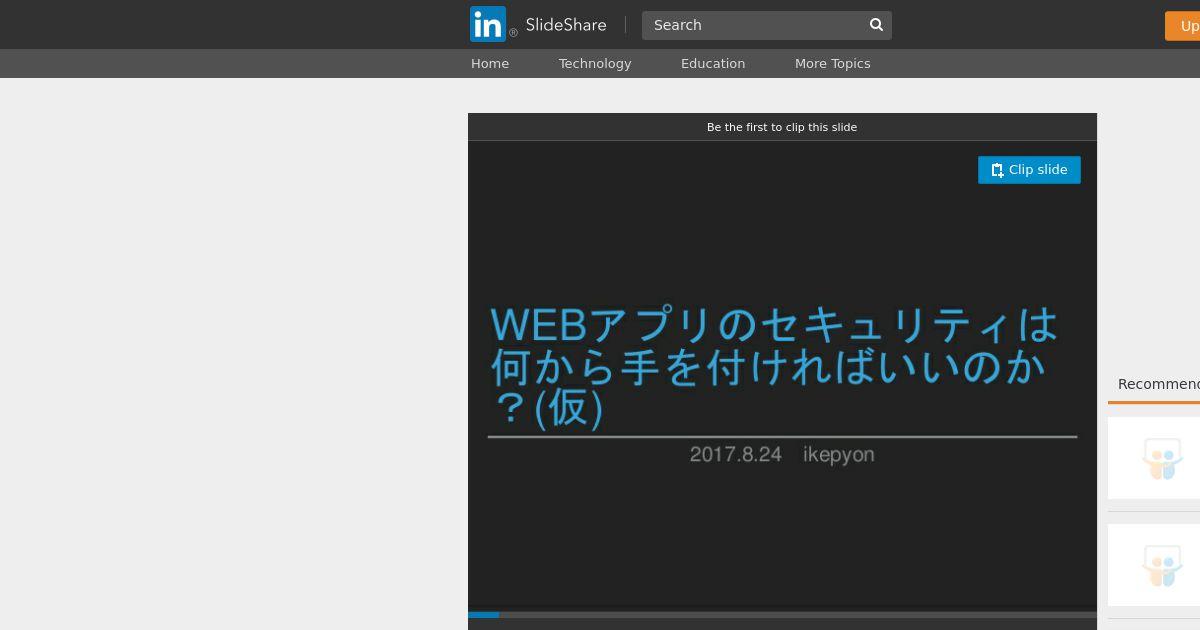
Task: Click the '2017.8.24 ikepyon' text
Action: point(782,454)
